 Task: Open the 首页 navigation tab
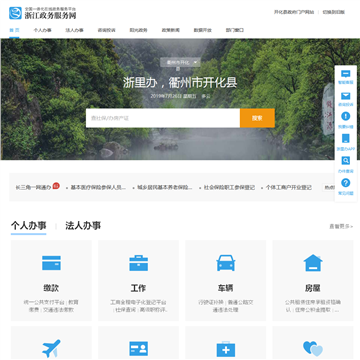coord(14,30)
